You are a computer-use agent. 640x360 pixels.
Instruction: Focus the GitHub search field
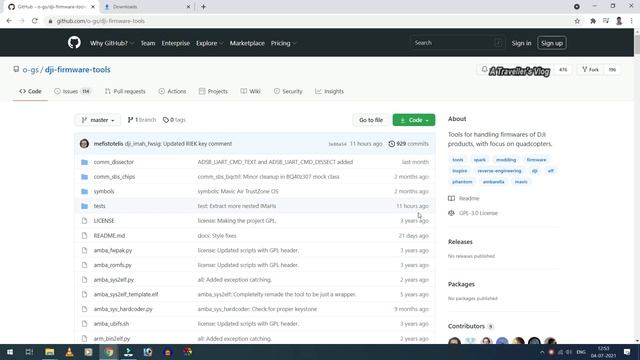(x=457, y=43)
